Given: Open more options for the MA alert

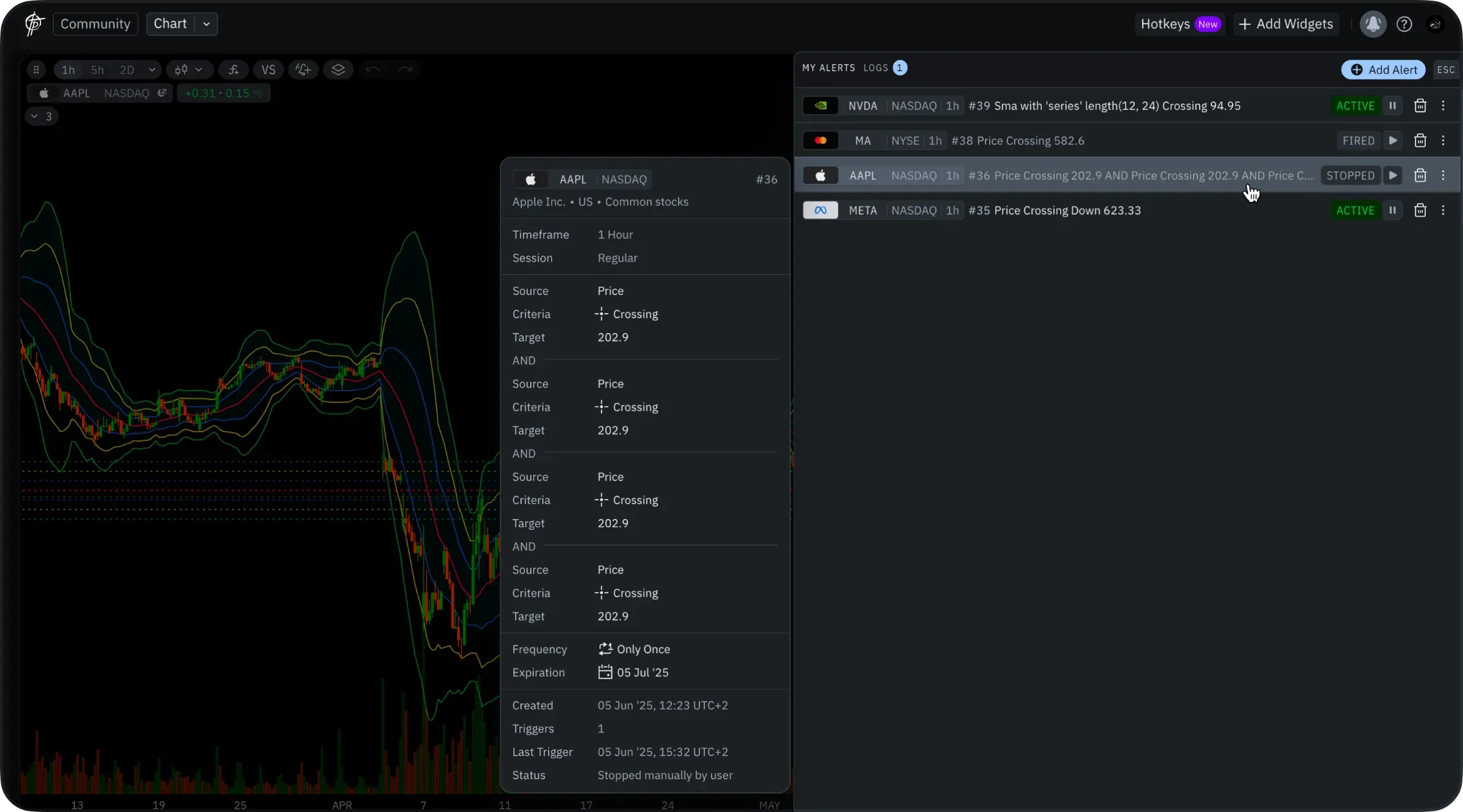Looking at the screenshot, I should click(1443, 140).
